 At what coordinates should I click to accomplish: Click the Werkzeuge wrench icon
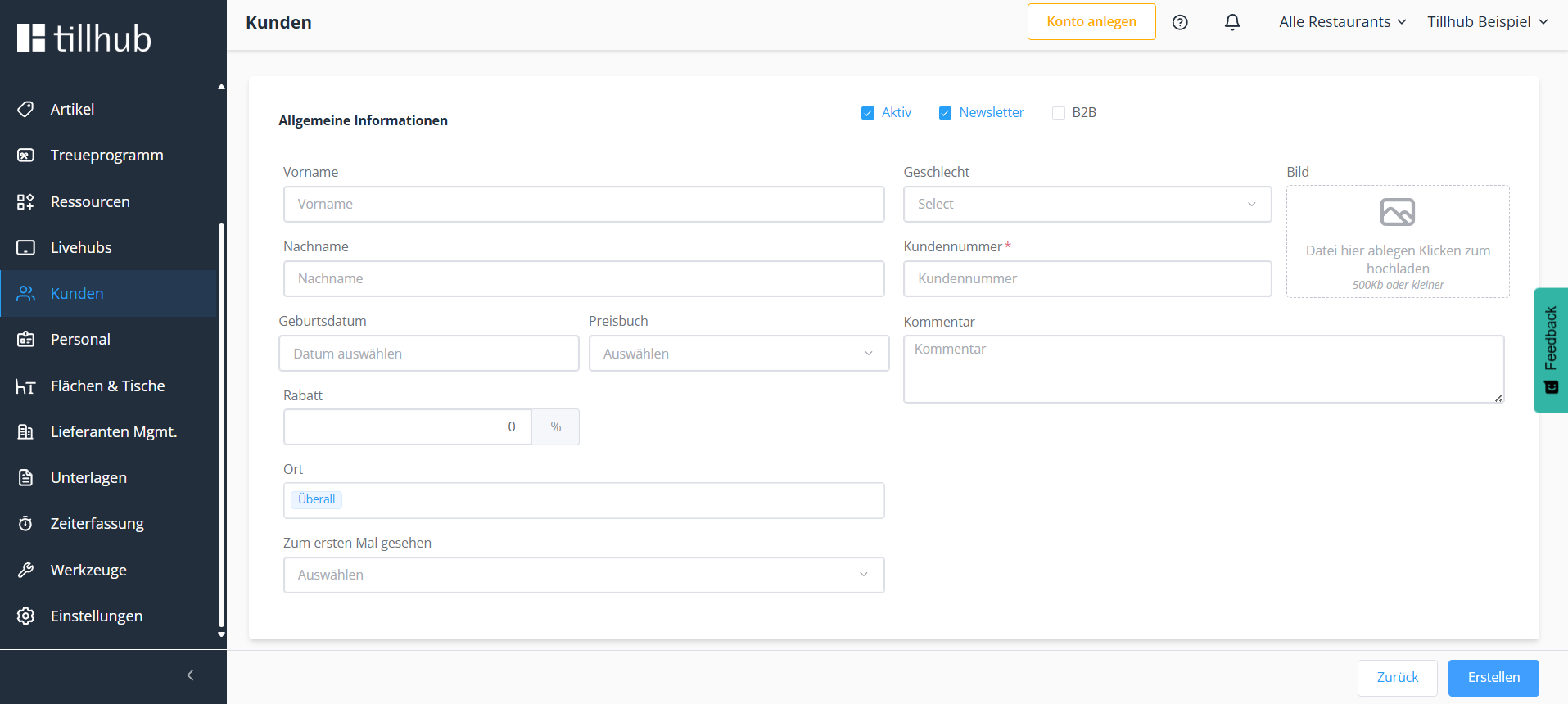(x=25, y=570)
